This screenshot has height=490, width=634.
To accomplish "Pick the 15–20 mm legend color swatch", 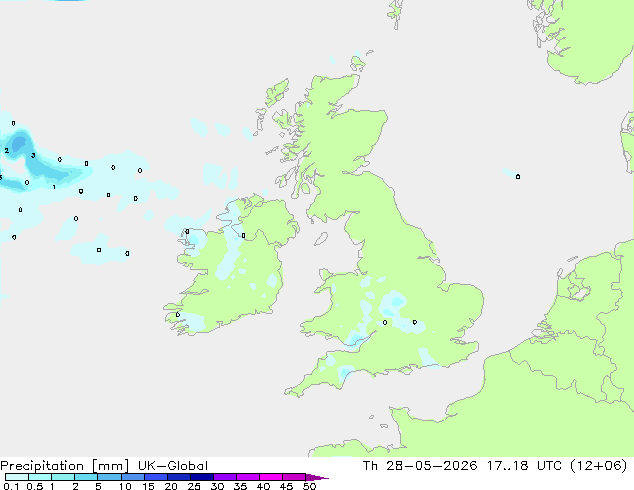I will coord(156,477).
